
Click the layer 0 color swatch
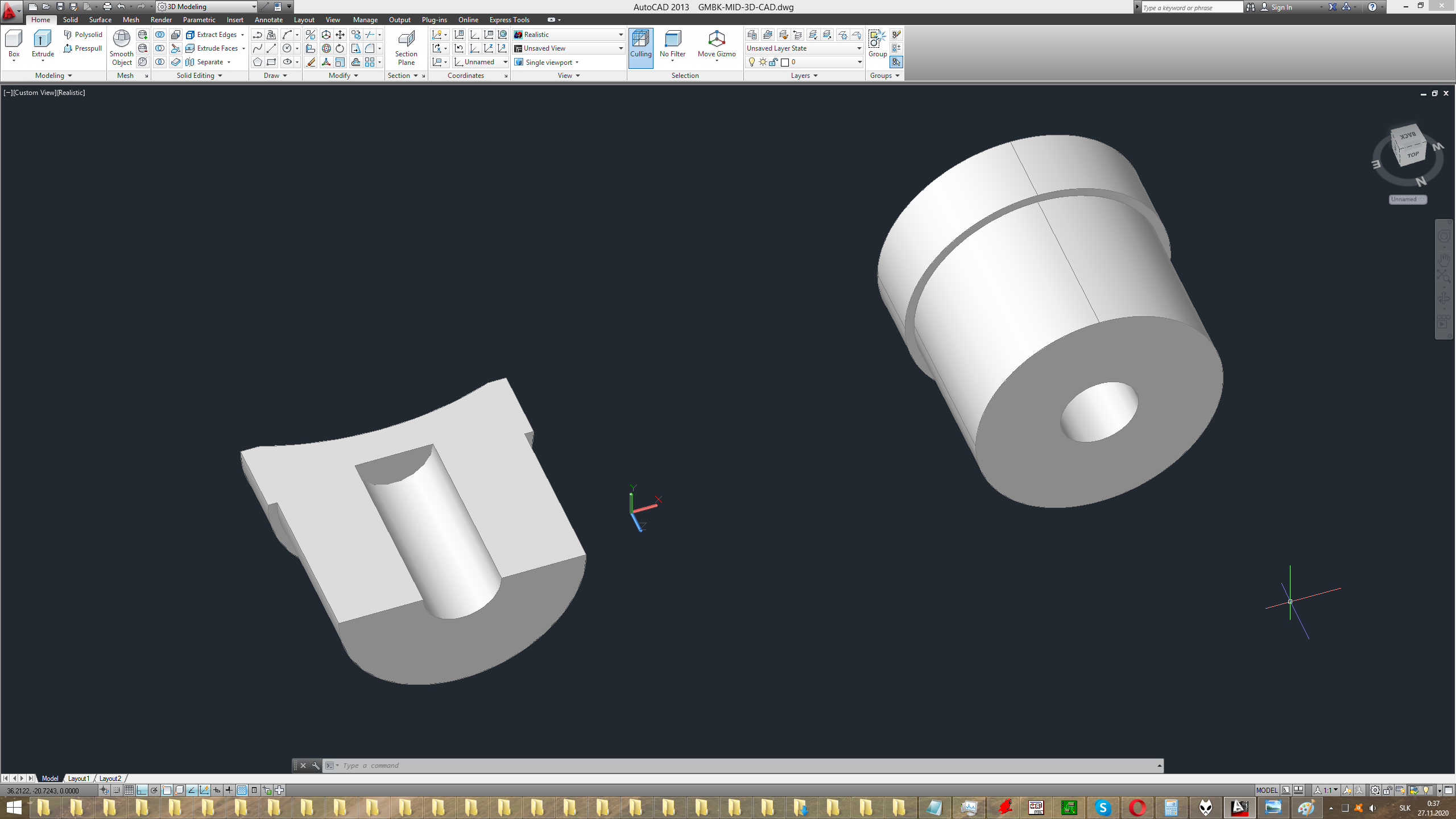point(785,62)
